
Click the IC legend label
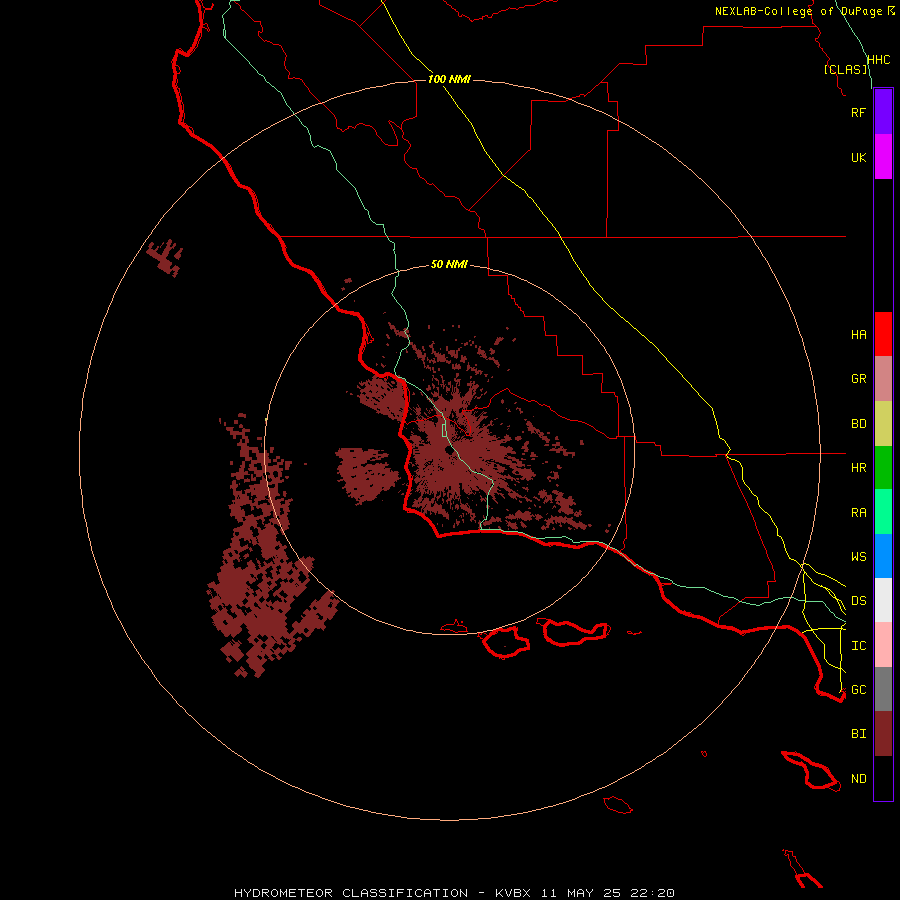pyautogui.click(x=858, y=646)
